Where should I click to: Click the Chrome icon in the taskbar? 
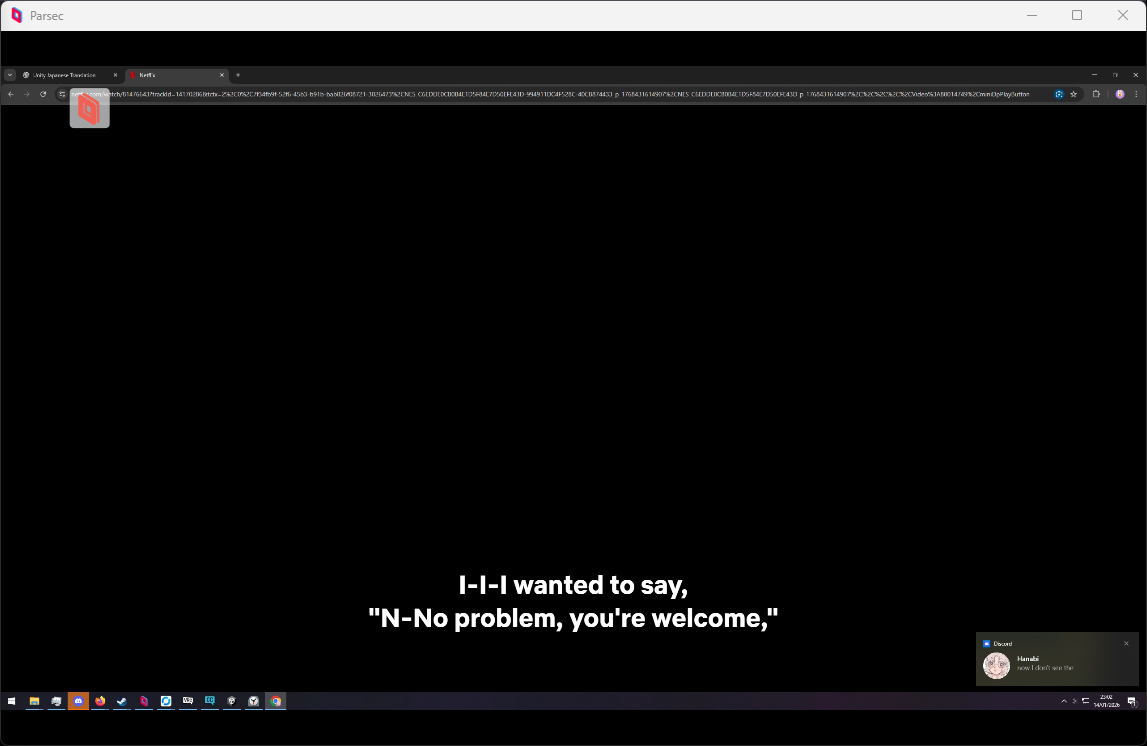(x=276, y=701)
